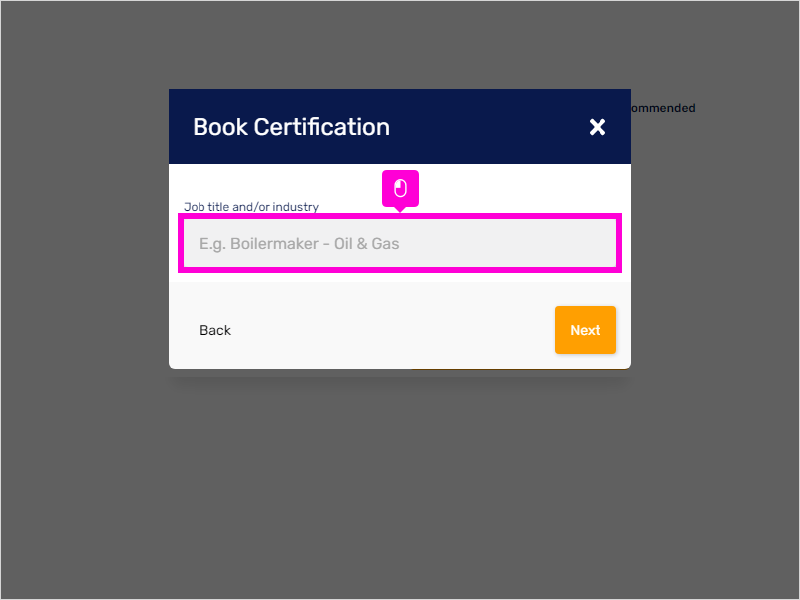800x600 pixels.
Task: Click the dimmed backdrop below the dialog
Action: (x=400, y=485)
